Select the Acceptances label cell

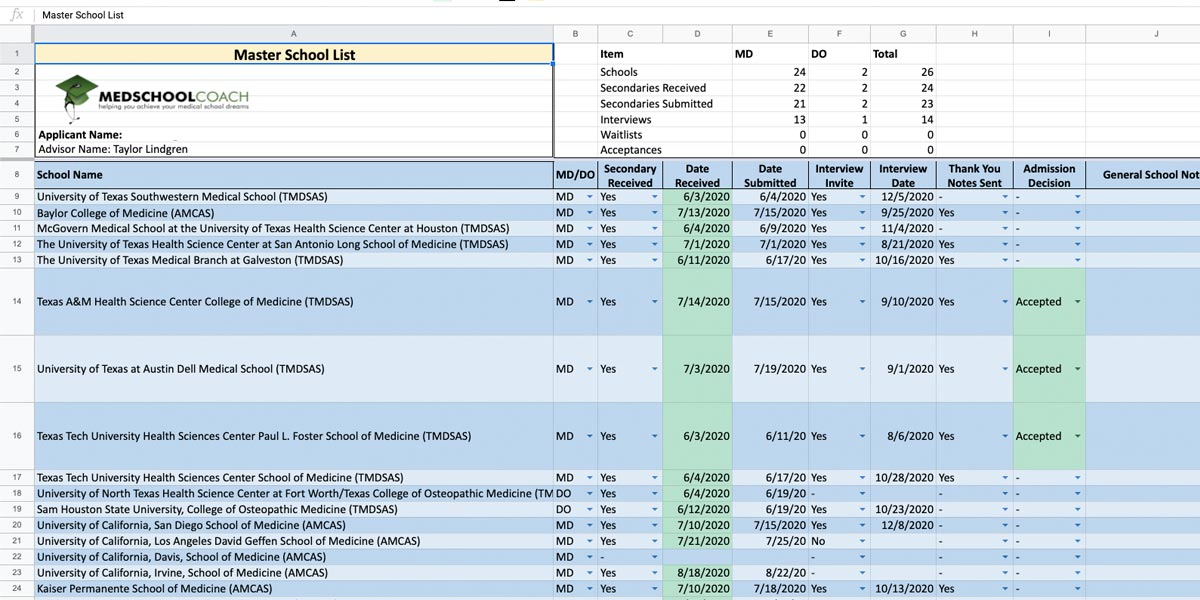665,151
